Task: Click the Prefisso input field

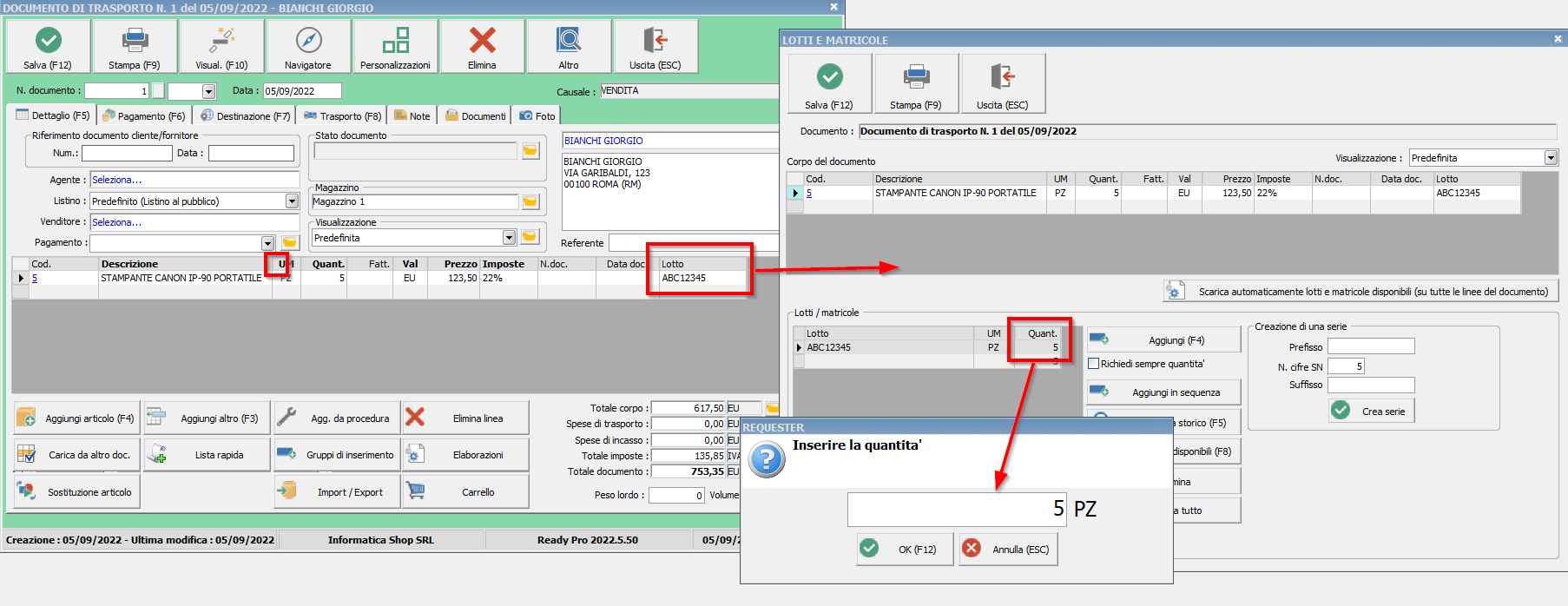Action: click(x=1371, y=346)
